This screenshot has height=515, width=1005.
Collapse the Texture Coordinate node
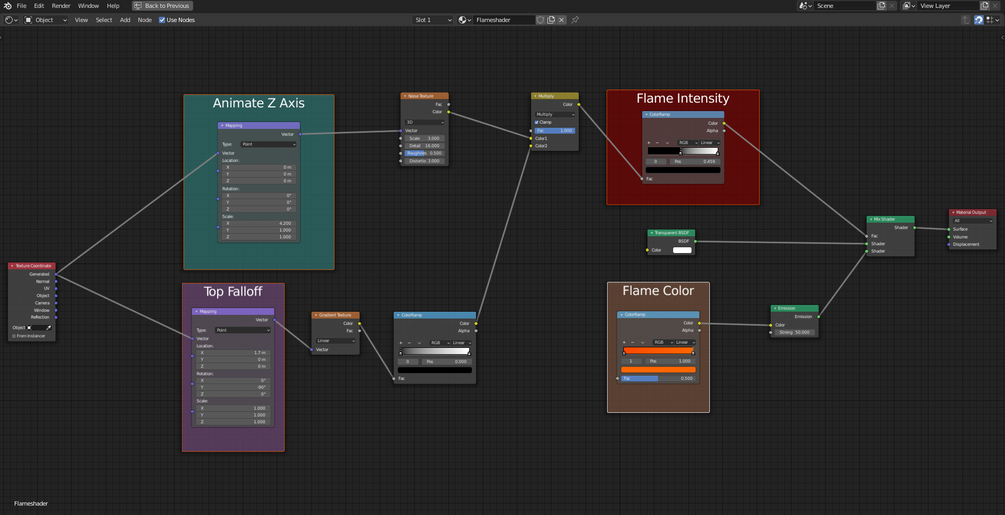(x=12, y=266)
